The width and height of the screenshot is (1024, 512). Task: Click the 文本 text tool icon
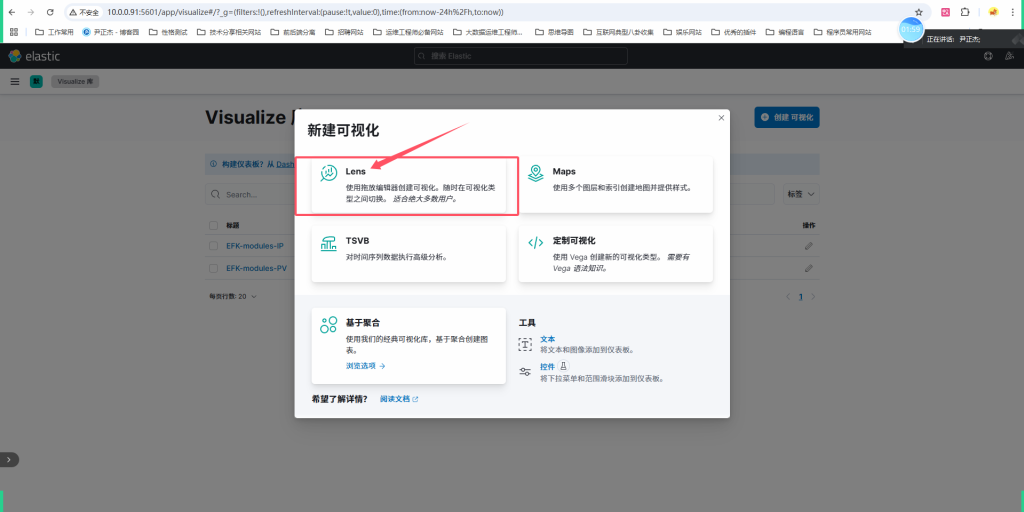point(525,344)
